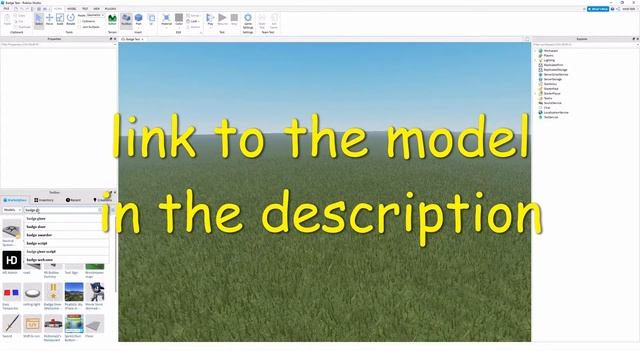Viewport: 640px width, 360px height.
Task: Switch to the HOME ribbon tab
Action: [x=58, y=9]
